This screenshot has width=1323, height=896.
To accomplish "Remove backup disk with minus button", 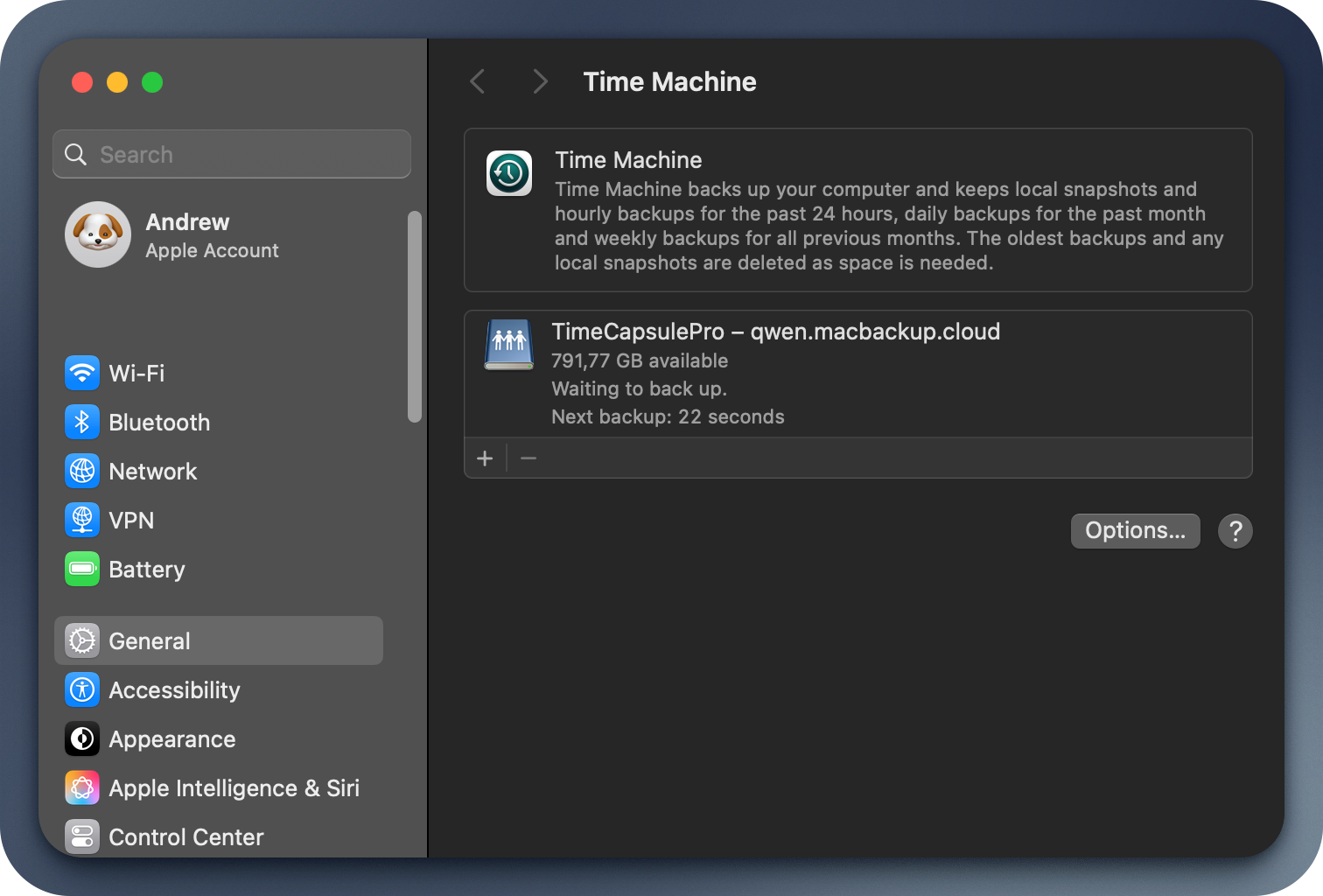I will pyautogui.click(x=528, y=458).
